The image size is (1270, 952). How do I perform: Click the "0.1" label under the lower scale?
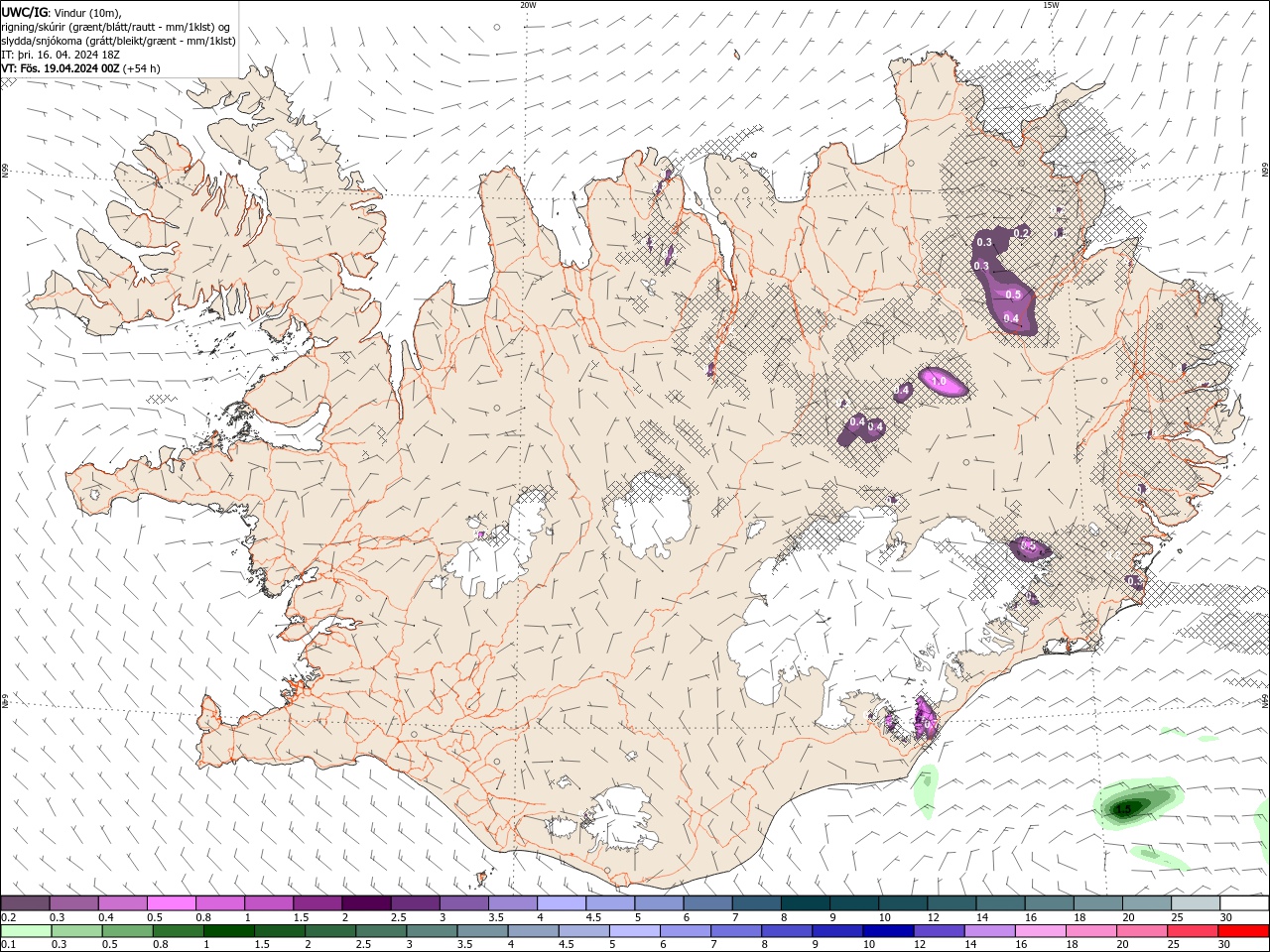tap(8, 945)
